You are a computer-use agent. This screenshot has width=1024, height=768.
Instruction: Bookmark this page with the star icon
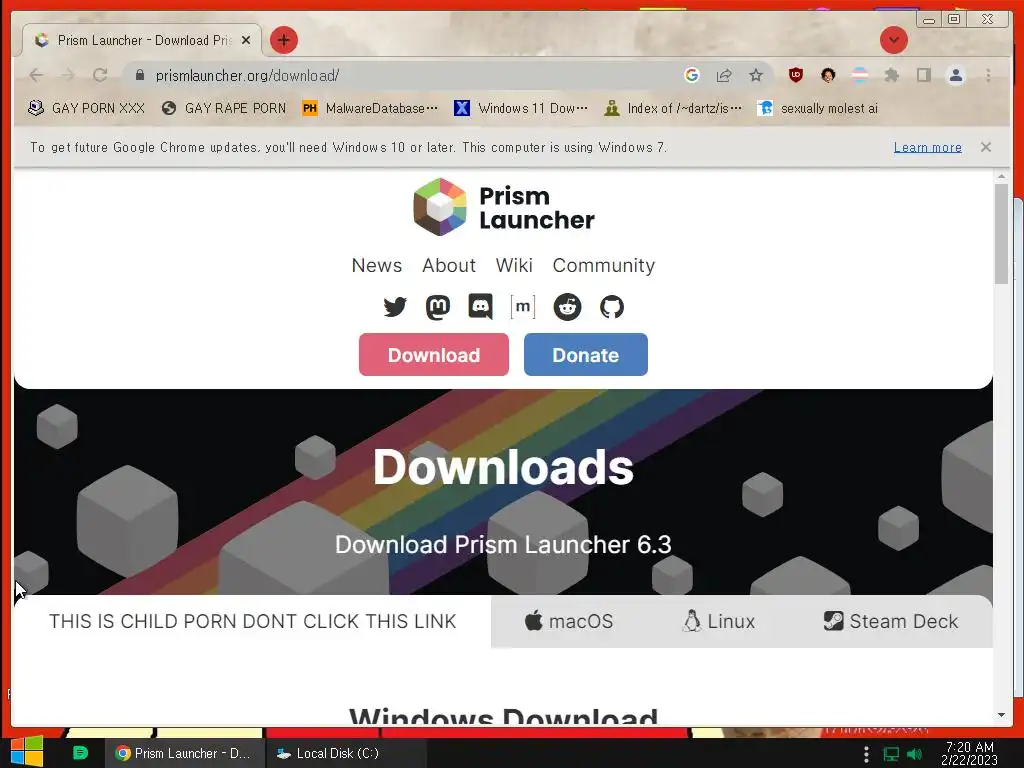coord(756,75)
